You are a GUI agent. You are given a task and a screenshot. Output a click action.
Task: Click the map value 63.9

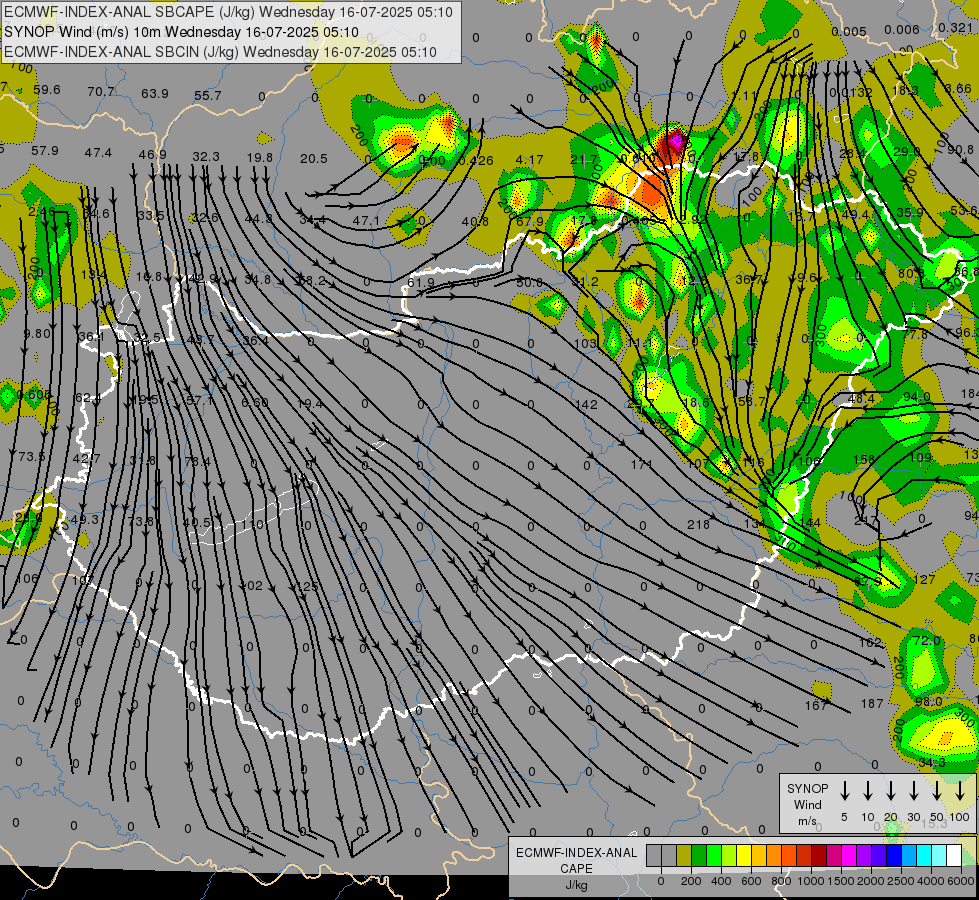click(x=155, y=94)
